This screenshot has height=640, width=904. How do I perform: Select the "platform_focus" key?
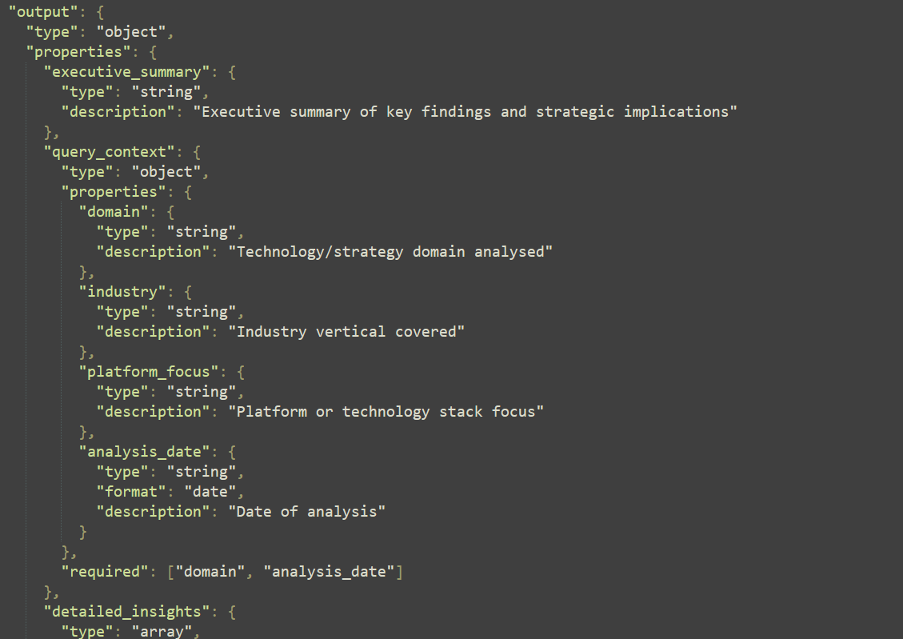point(149,372)
